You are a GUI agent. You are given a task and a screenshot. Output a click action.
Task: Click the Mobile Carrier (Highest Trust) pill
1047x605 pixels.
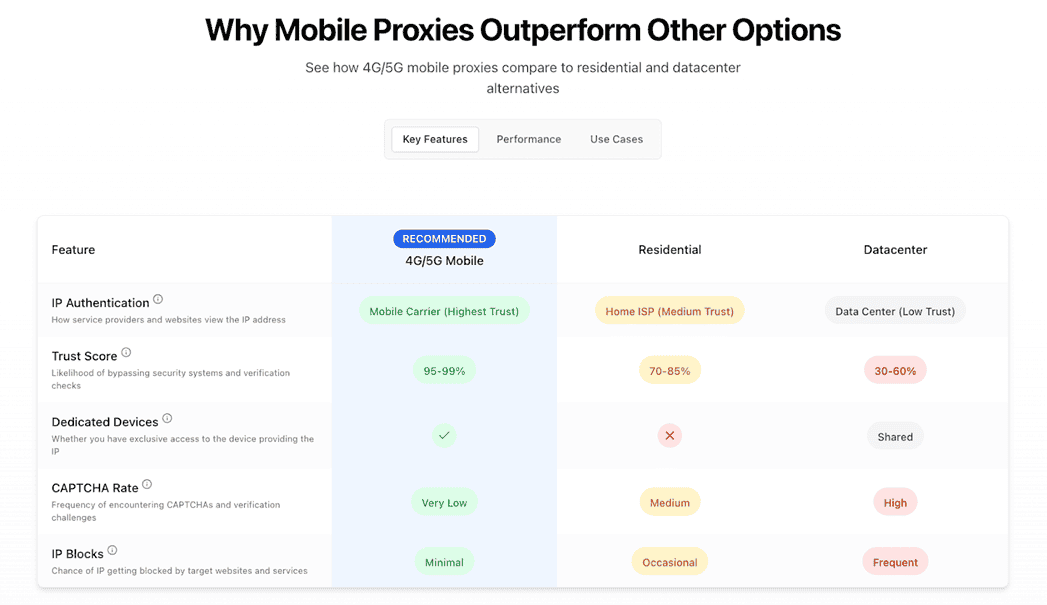[x=444, y=311]
